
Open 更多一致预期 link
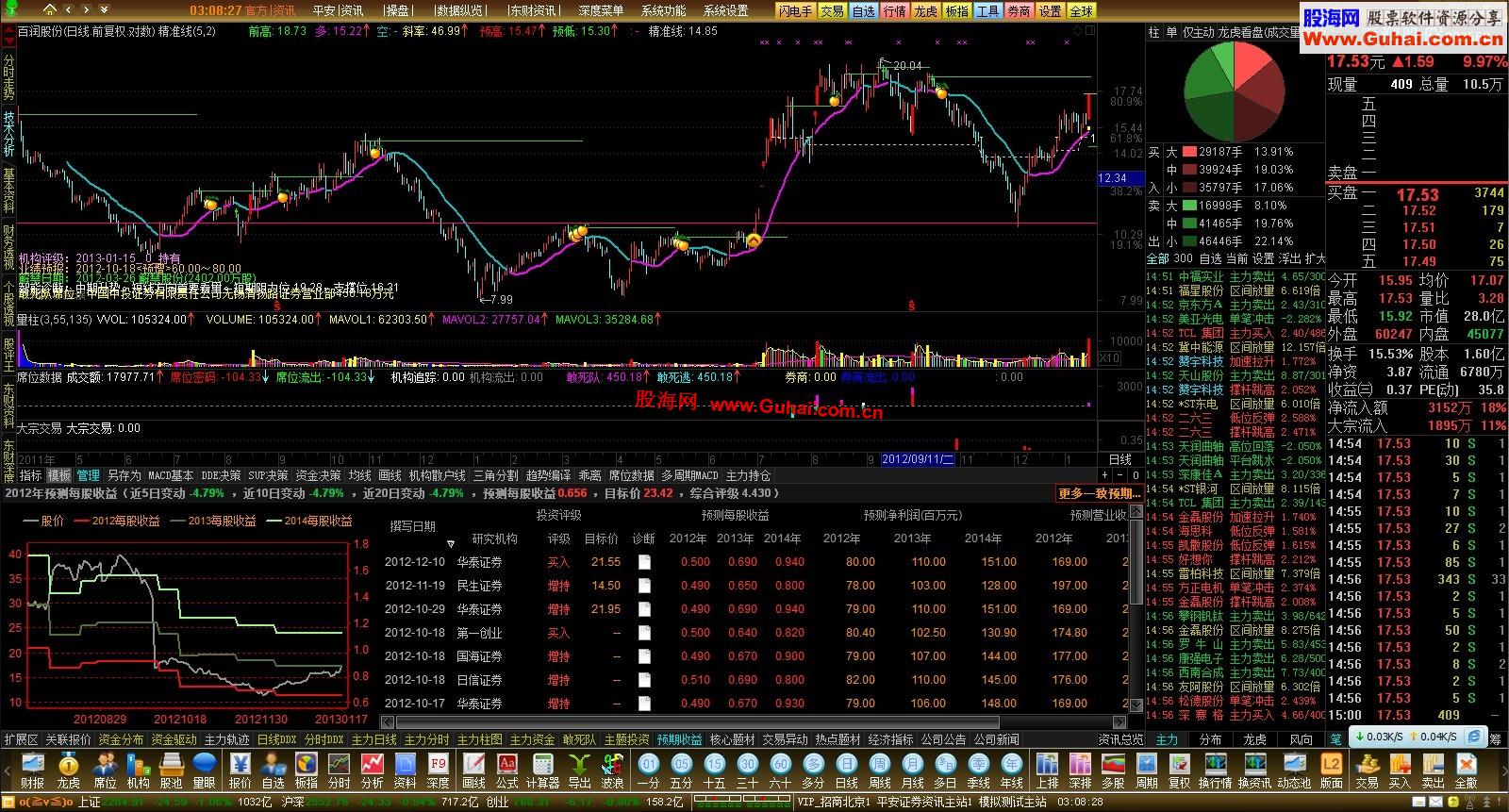[x=1100, y=493]
